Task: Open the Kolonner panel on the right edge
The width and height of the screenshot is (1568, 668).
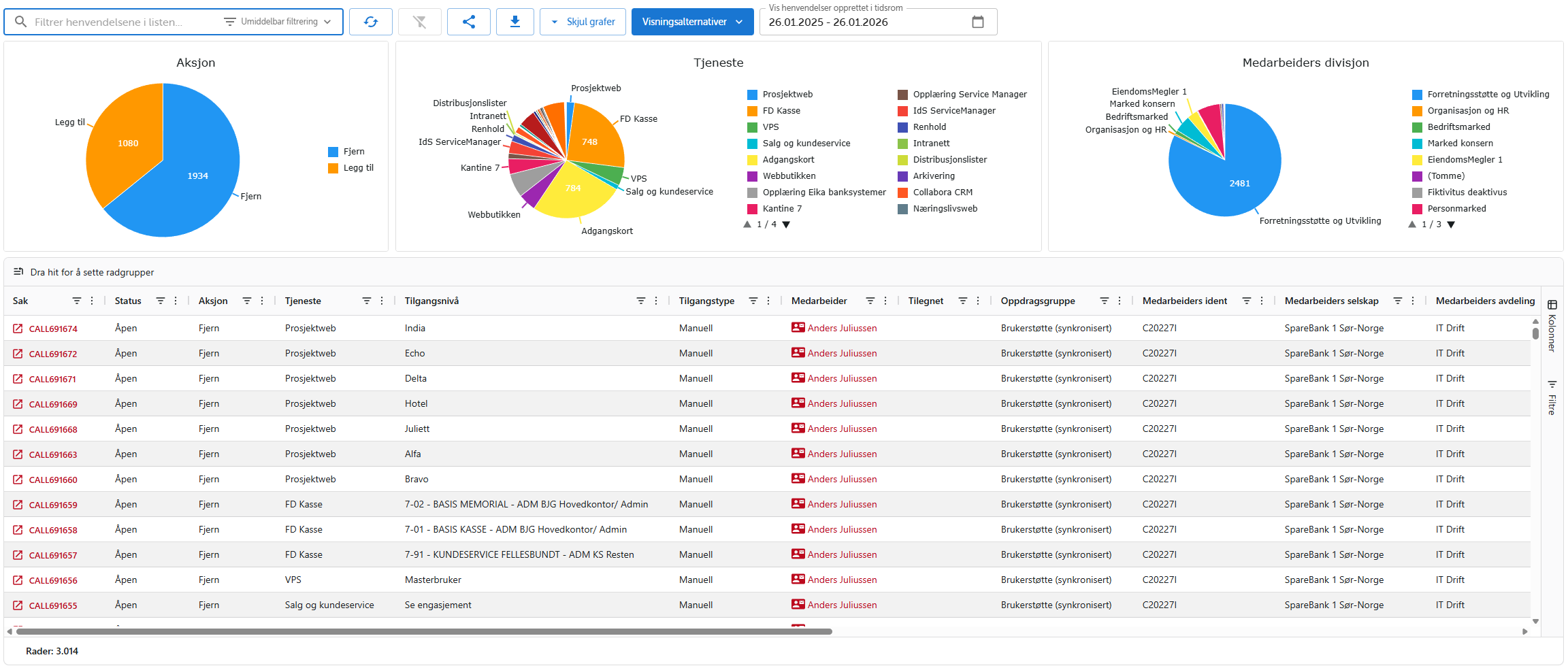Action: [x=1552, y=333]
